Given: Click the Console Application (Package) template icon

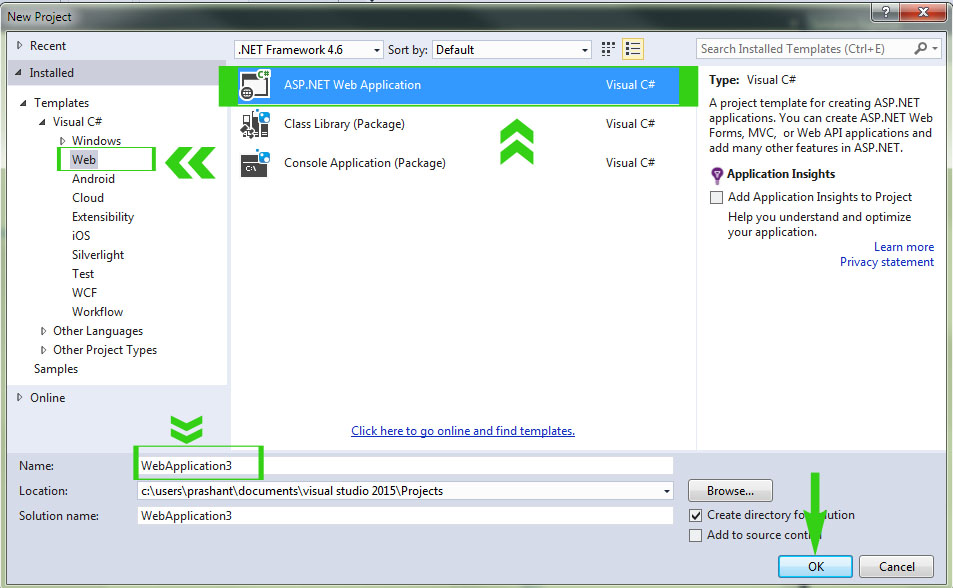Looking at the screenshot, I should coord(255,163).
